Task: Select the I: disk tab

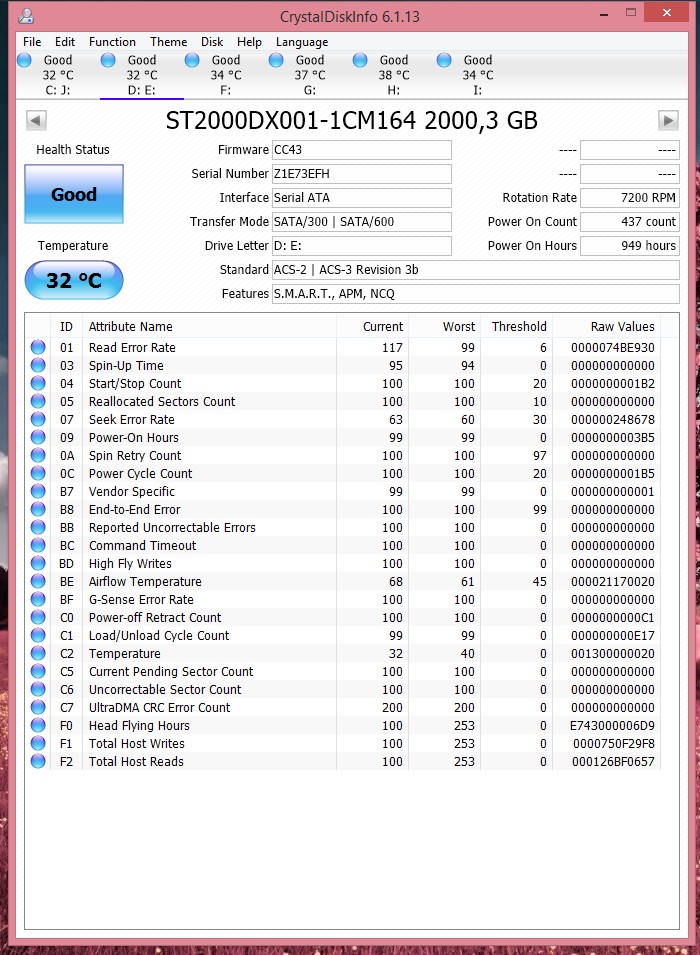Action: tap(478, 75)
